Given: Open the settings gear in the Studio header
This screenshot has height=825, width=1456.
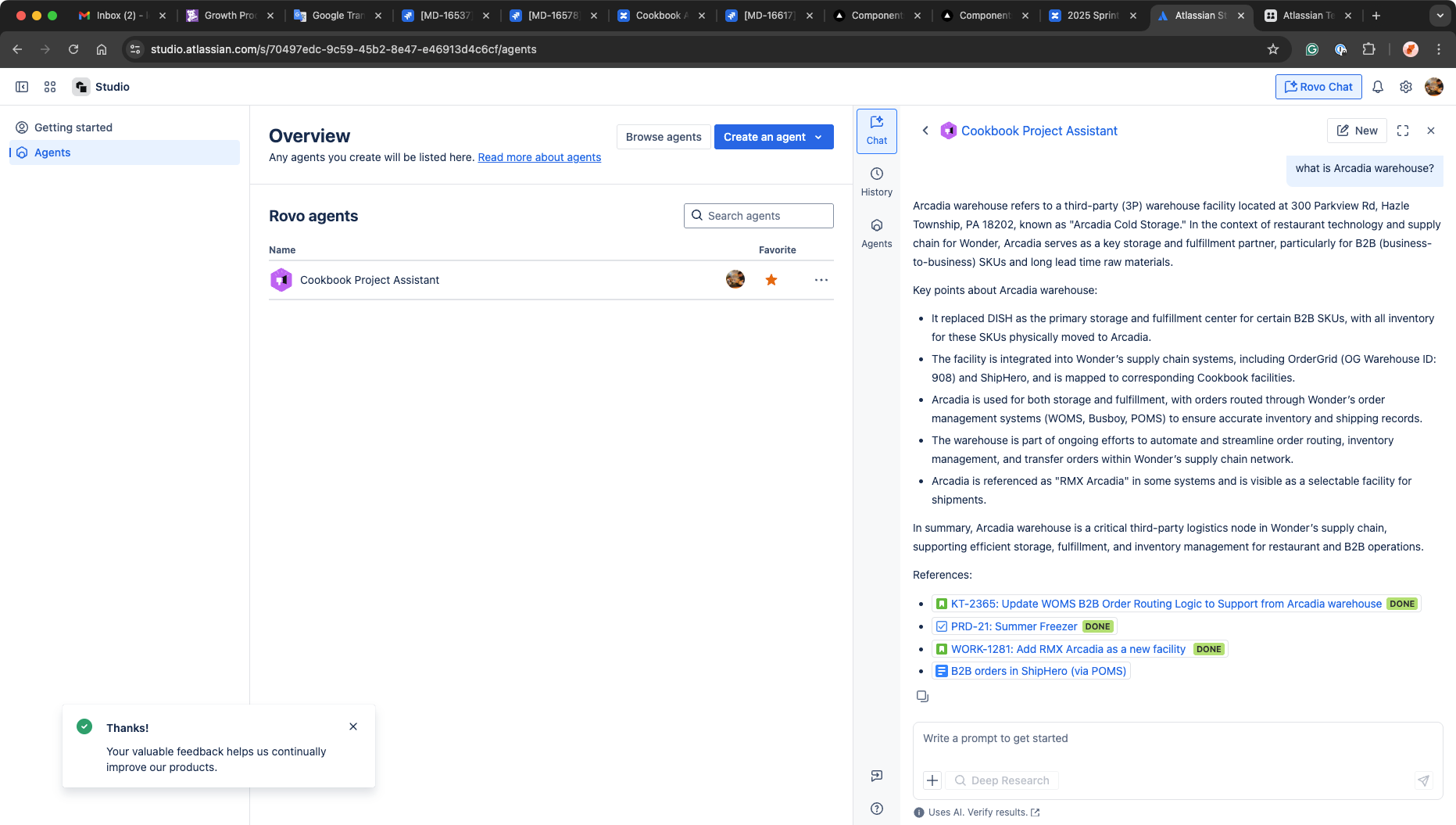Looking at the screenshot, I should tap(1406, 87).
